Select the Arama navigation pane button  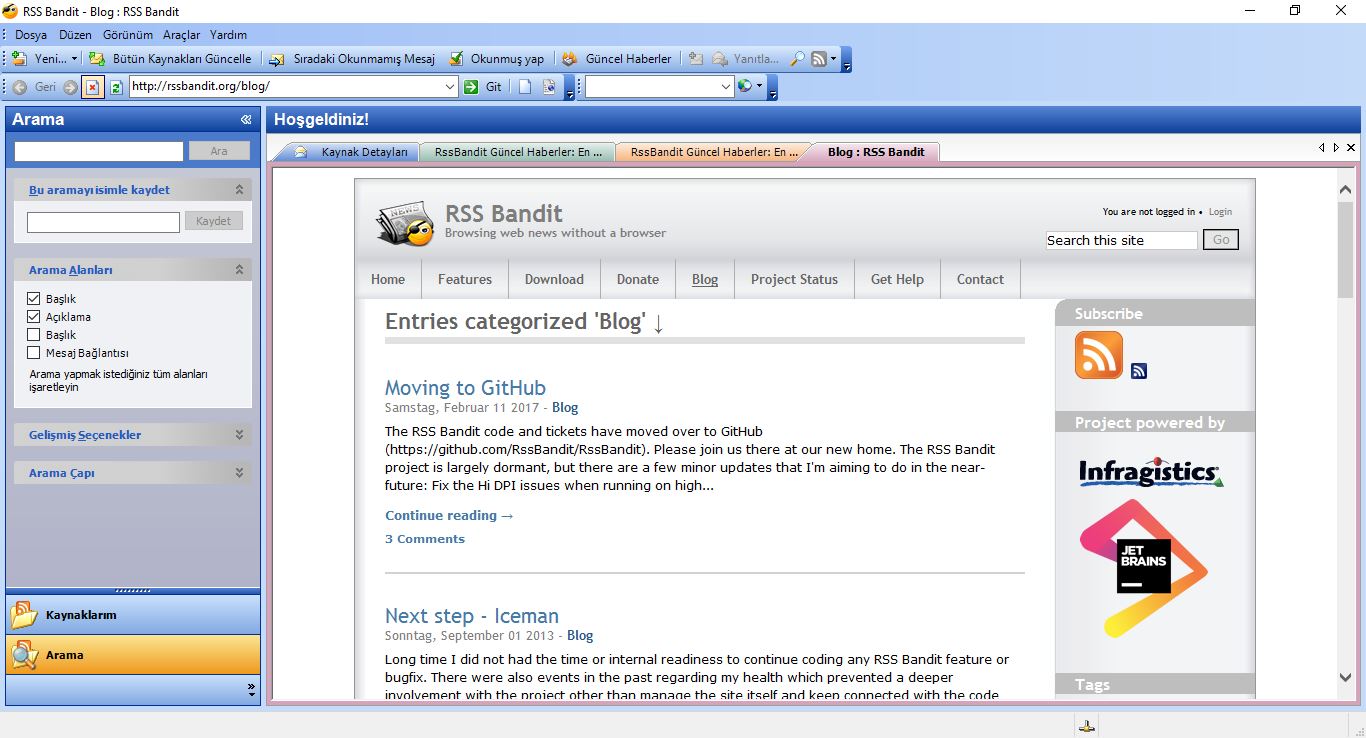(133, 655)
